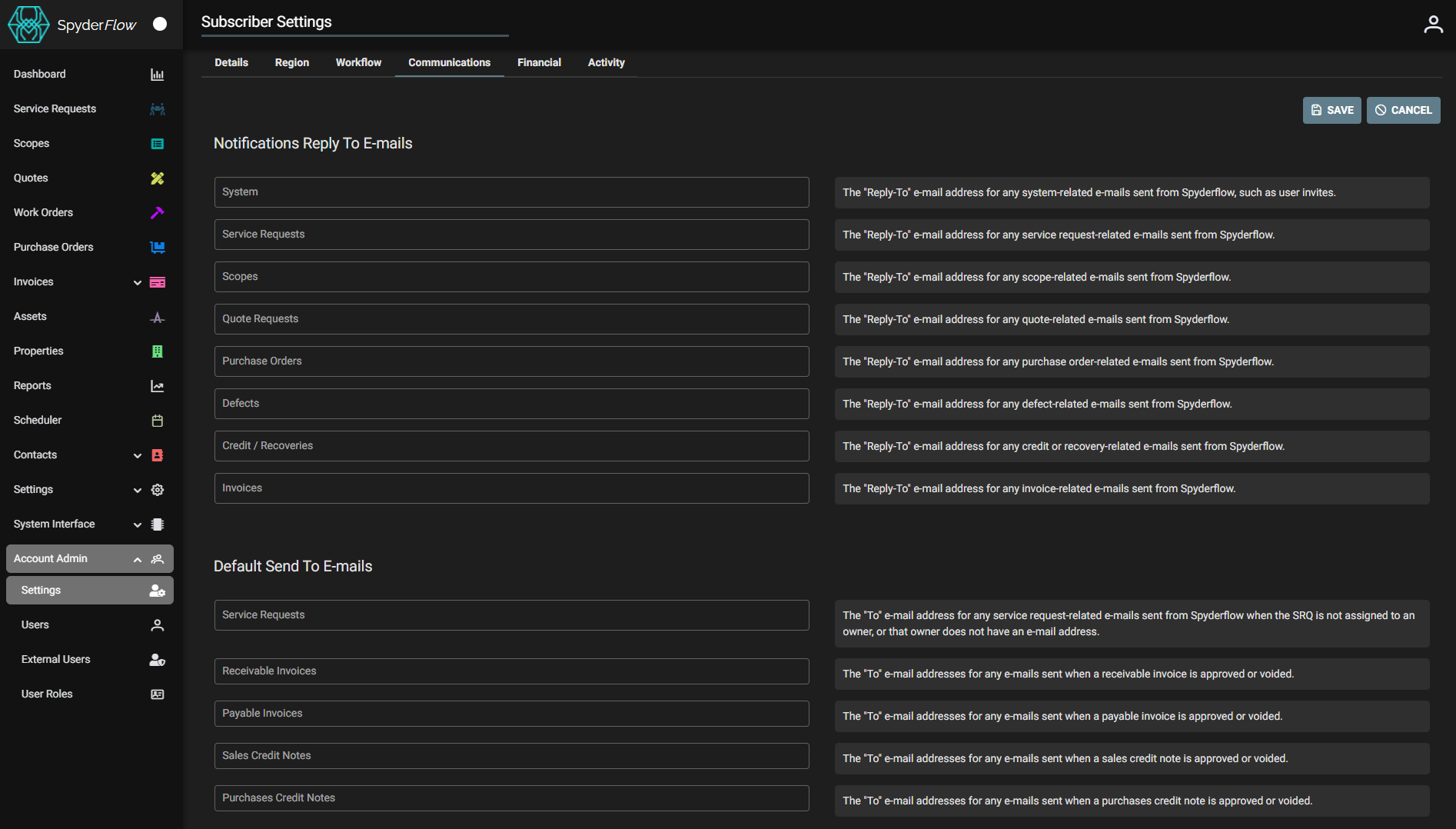Click the Quotes scissors icon
The height and width of the screenshot is (829, 1456).
click(157, 178)
